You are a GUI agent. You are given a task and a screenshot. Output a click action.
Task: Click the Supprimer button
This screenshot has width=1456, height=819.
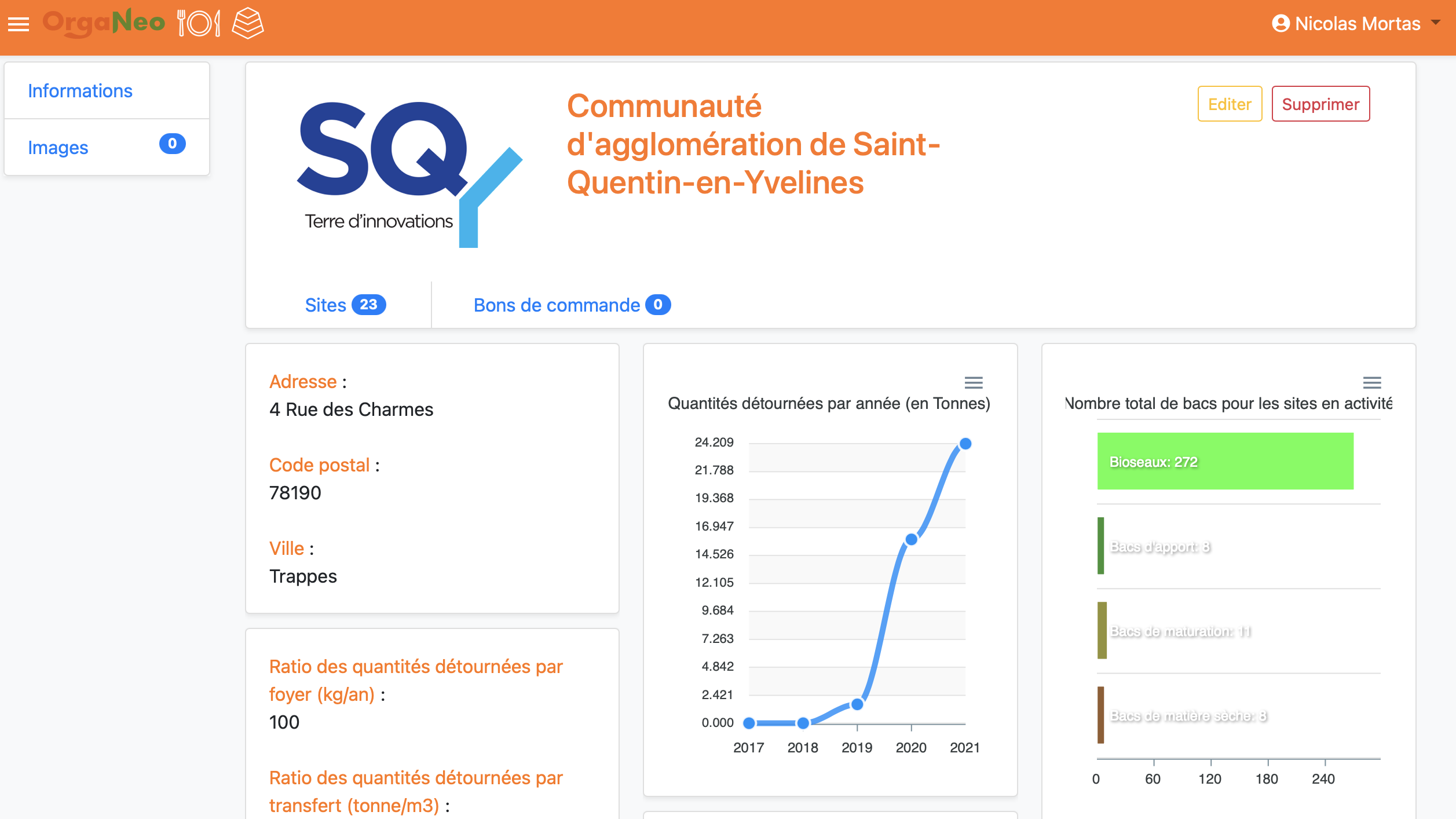1320,104
